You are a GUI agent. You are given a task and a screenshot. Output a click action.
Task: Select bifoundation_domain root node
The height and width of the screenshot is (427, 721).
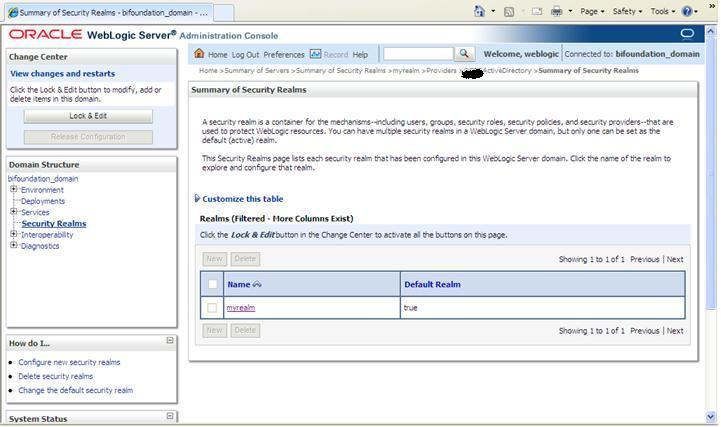point(43,178)
